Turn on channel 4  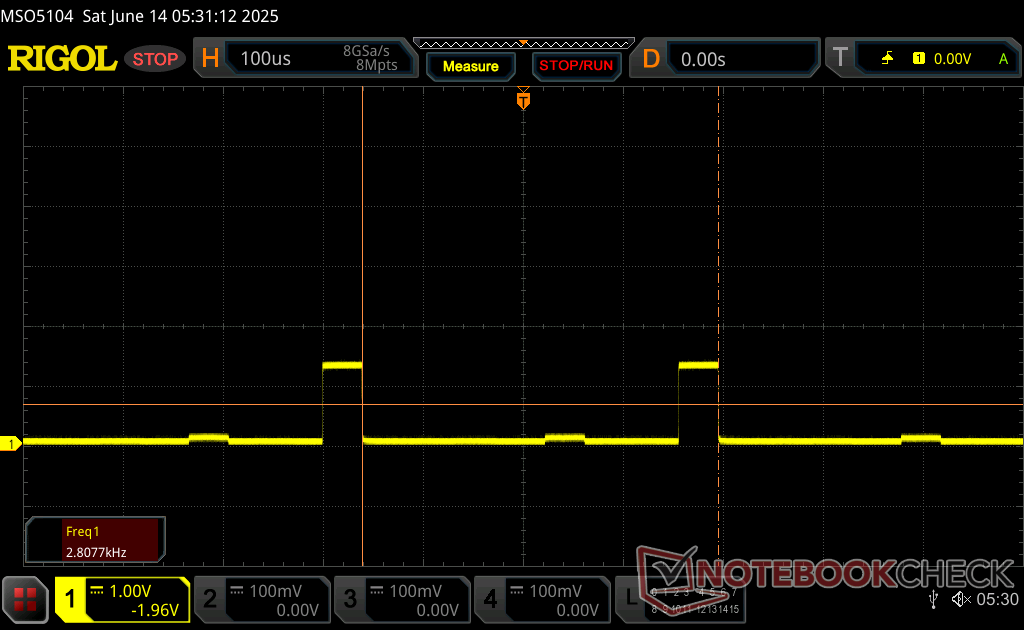(541, 599)
